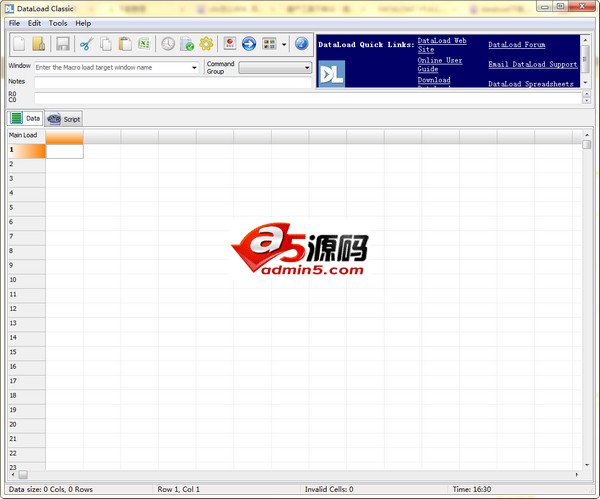Image resolution: width=600 pixels, height=499 pixels.
Task: Open the Online User Guide link
Action: (x=440, y=65)
